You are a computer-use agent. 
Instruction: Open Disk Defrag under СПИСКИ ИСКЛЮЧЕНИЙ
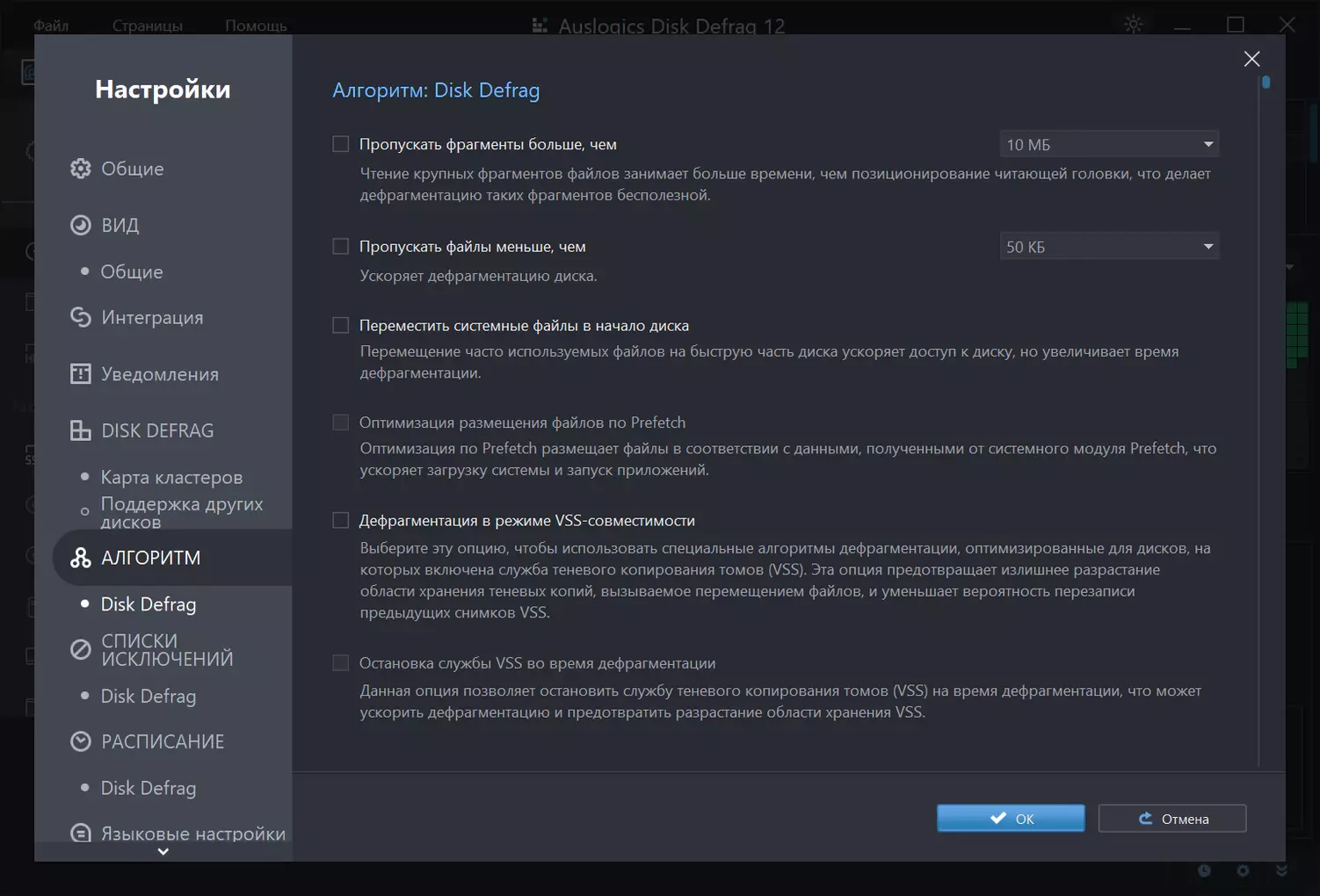[x=149, y=696]
